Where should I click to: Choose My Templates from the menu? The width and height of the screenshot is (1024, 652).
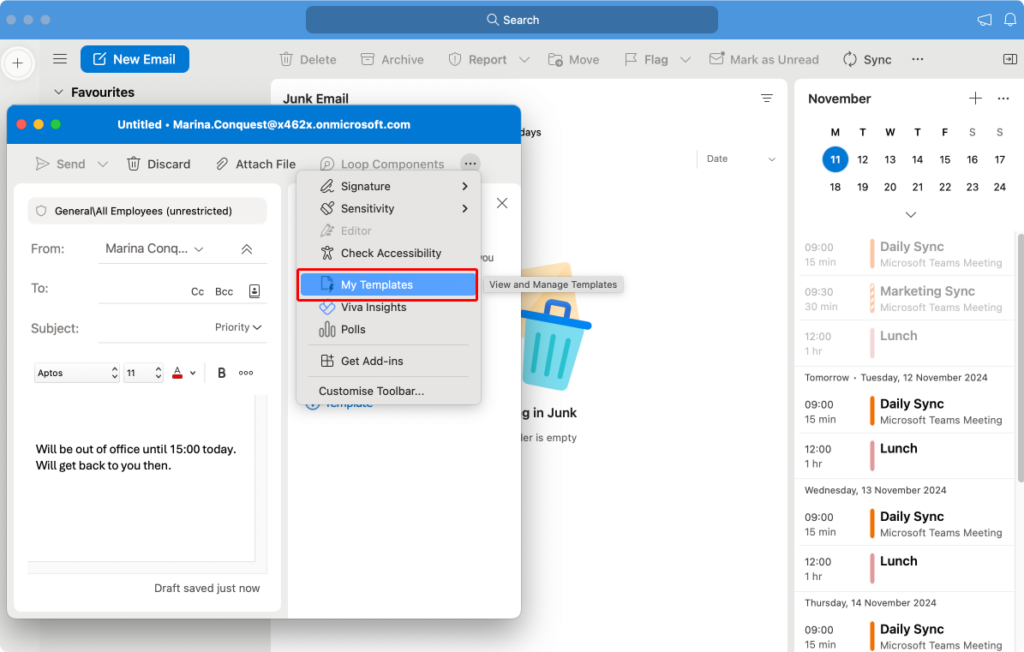pos(389,285)
